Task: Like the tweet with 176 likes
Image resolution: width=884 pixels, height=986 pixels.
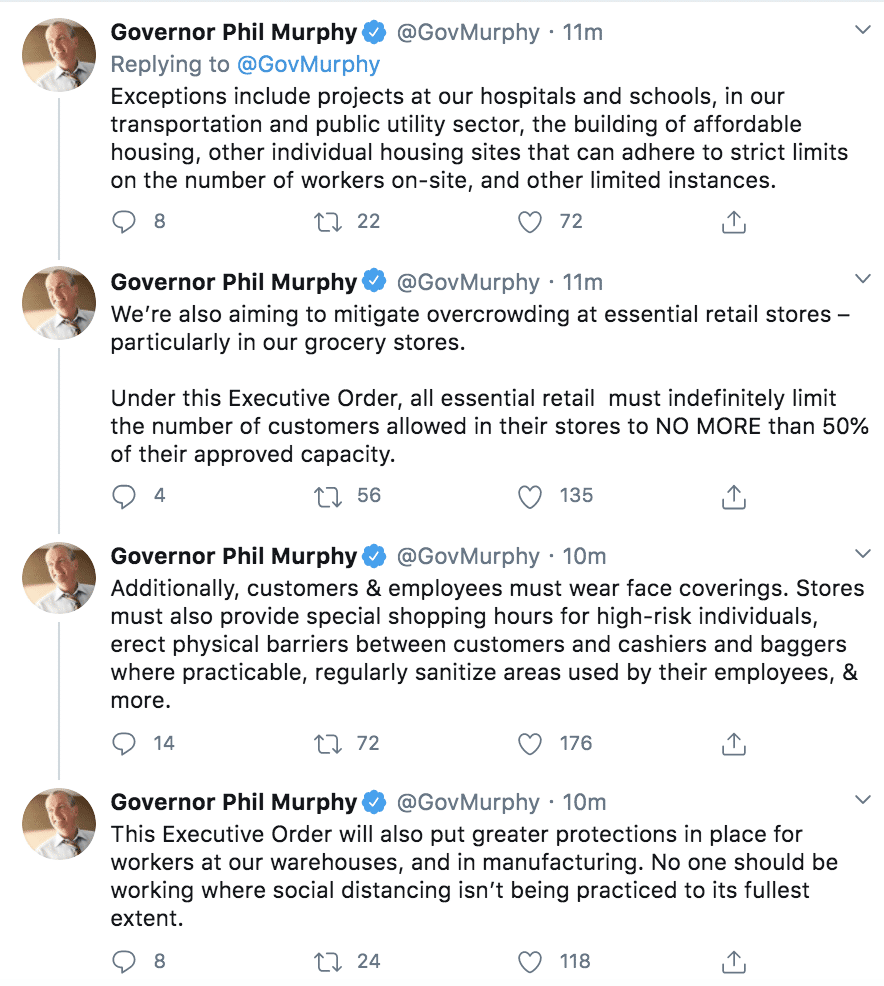Action: coord(529,744)
